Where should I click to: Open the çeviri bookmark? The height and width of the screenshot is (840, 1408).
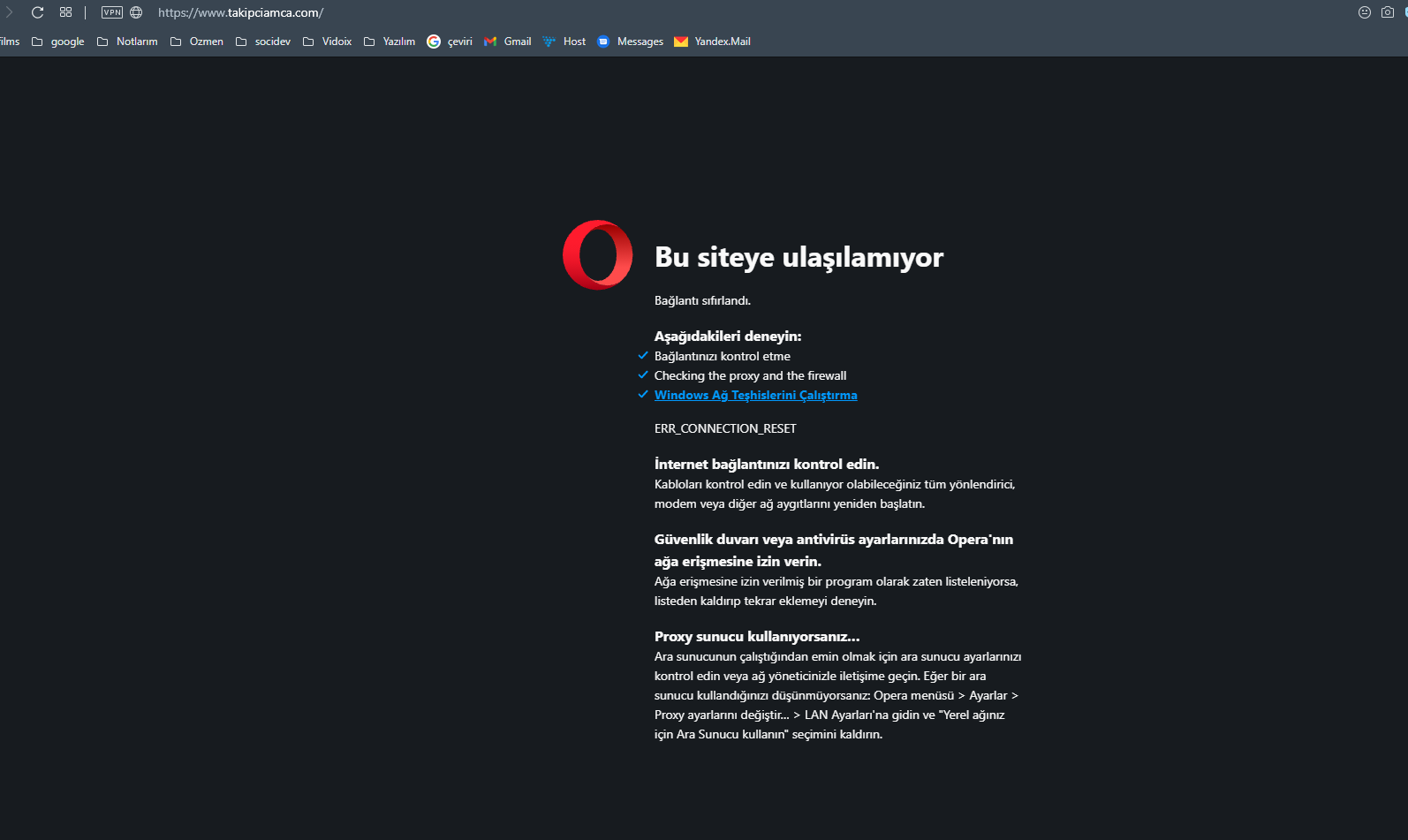pyautogui.click(x=450, y=42)
